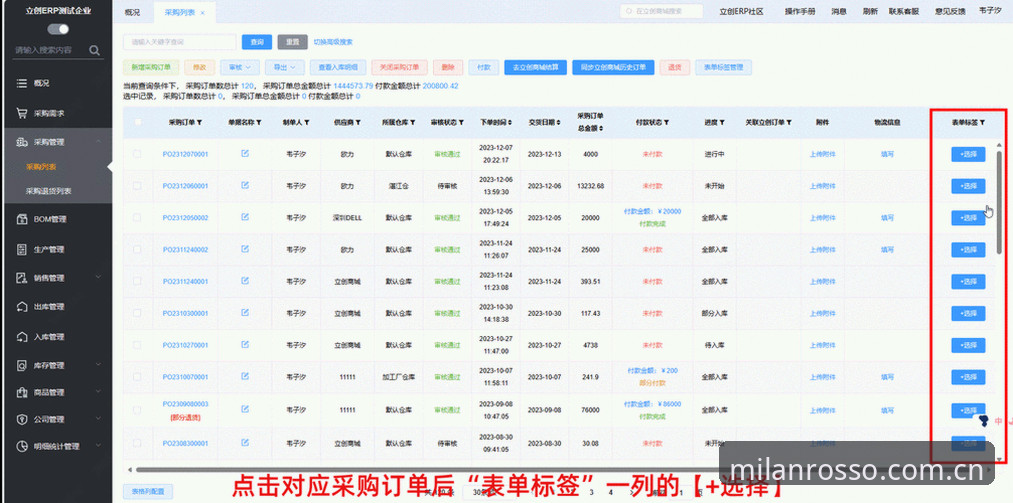Expand 明细统计管理 with its chevron
1013x503 pixels.
coord(98,446)
